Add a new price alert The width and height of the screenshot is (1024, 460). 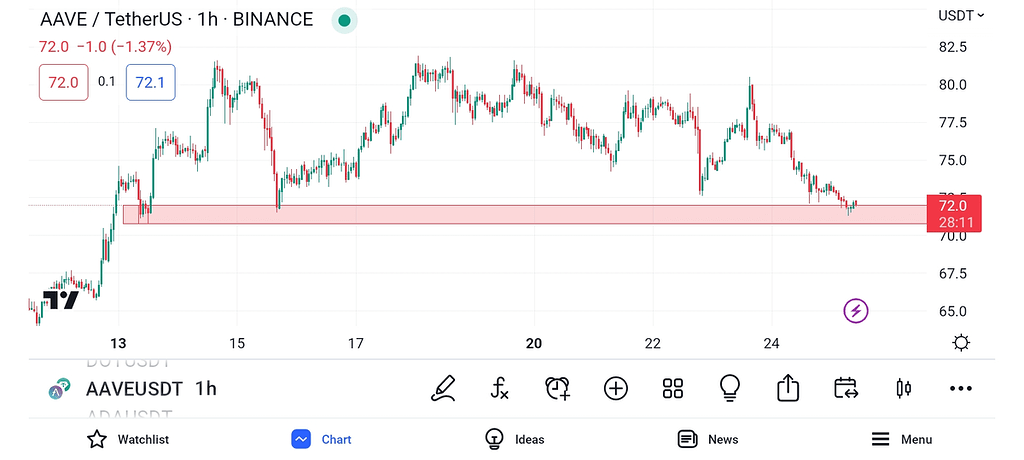click(x=558, y=388)
